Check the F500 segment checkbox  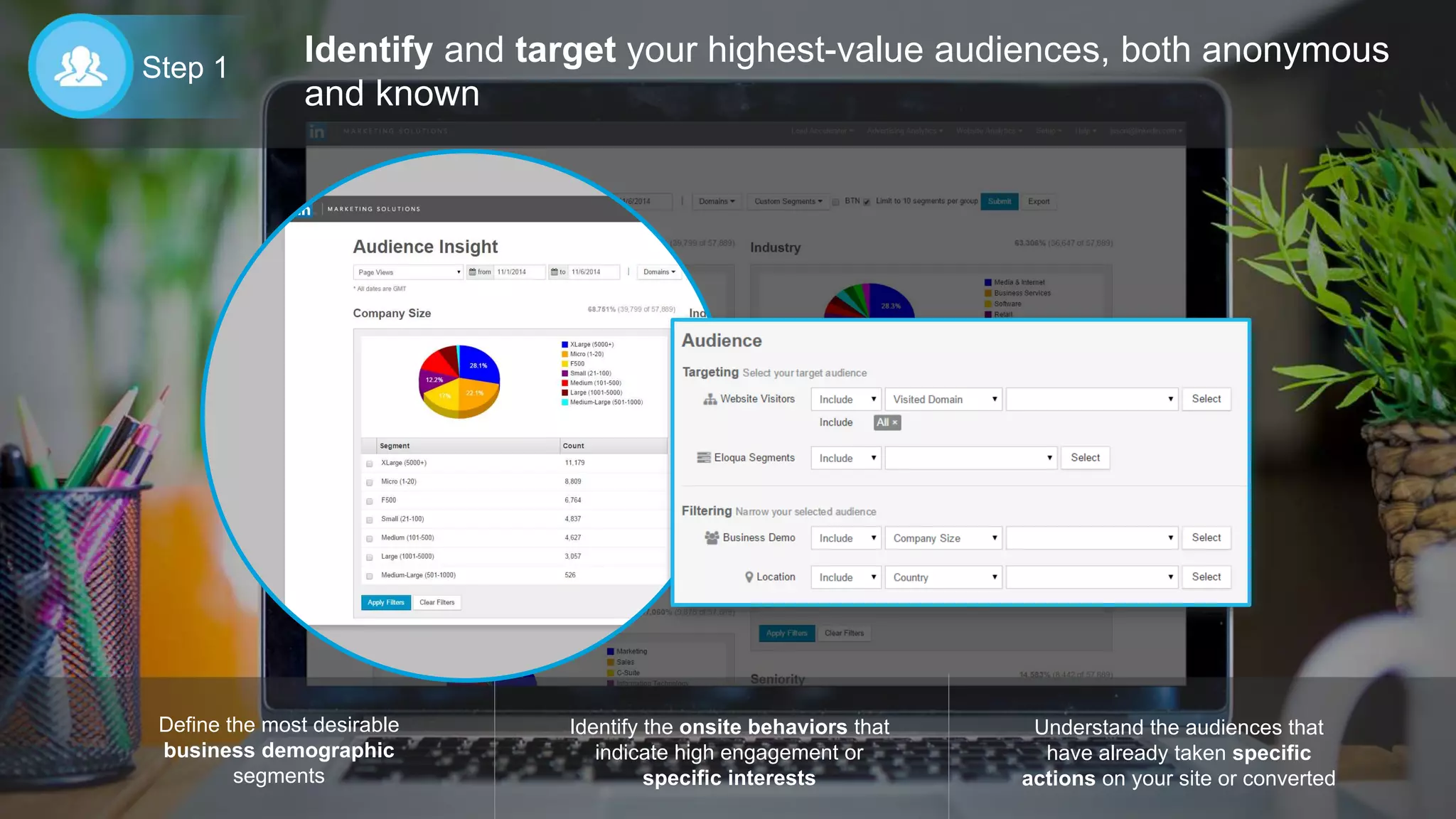(370, 501)
